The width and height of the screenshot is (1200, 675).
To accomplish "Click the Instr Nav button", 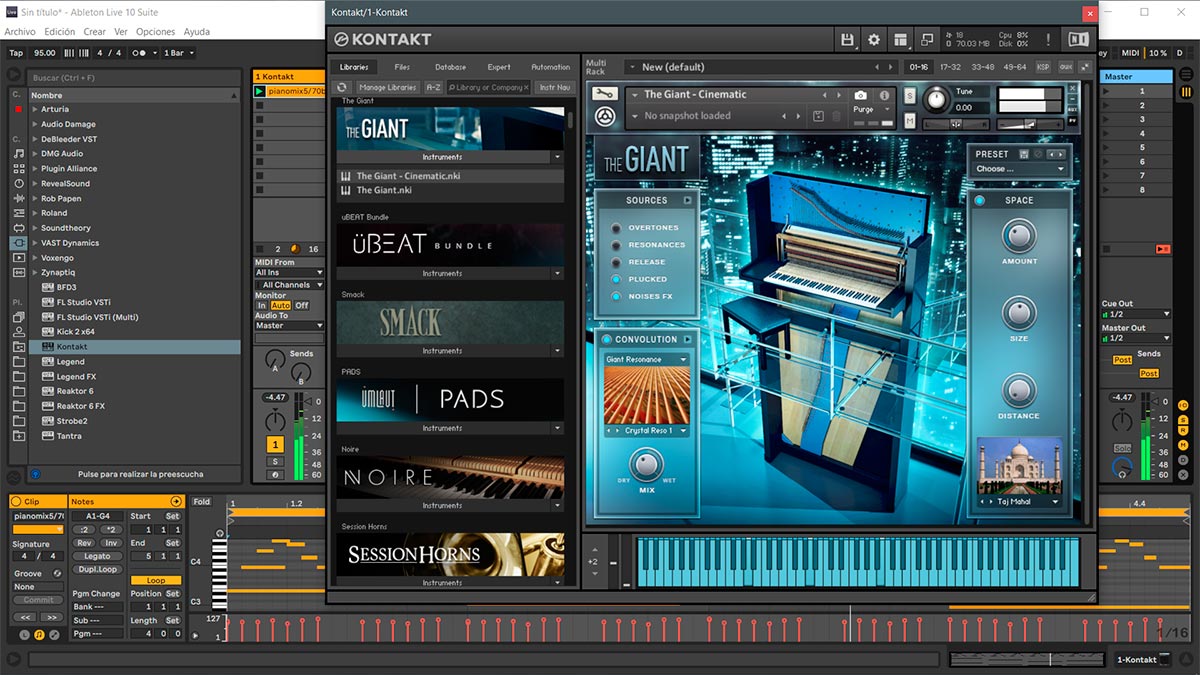I will 554,88.
